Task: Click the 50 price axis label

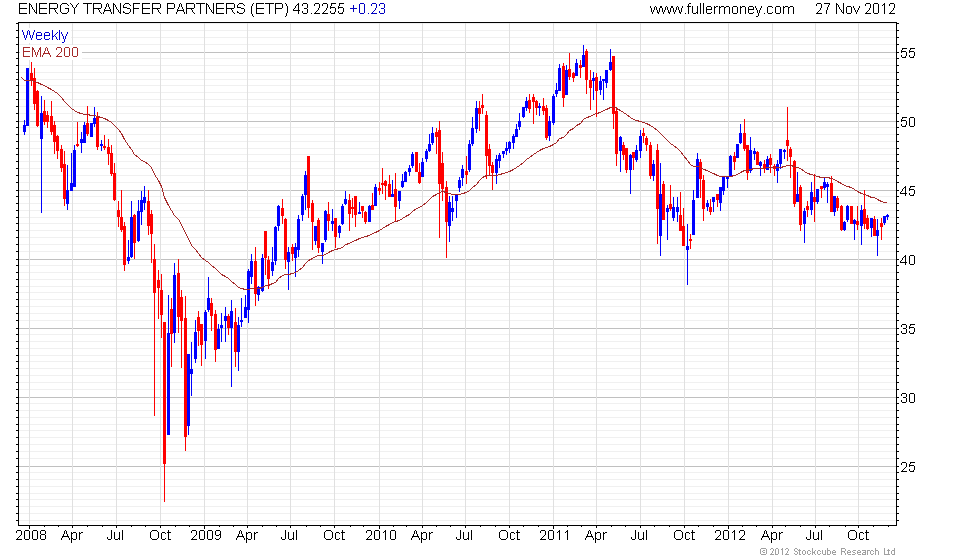Action: point(908,122)
